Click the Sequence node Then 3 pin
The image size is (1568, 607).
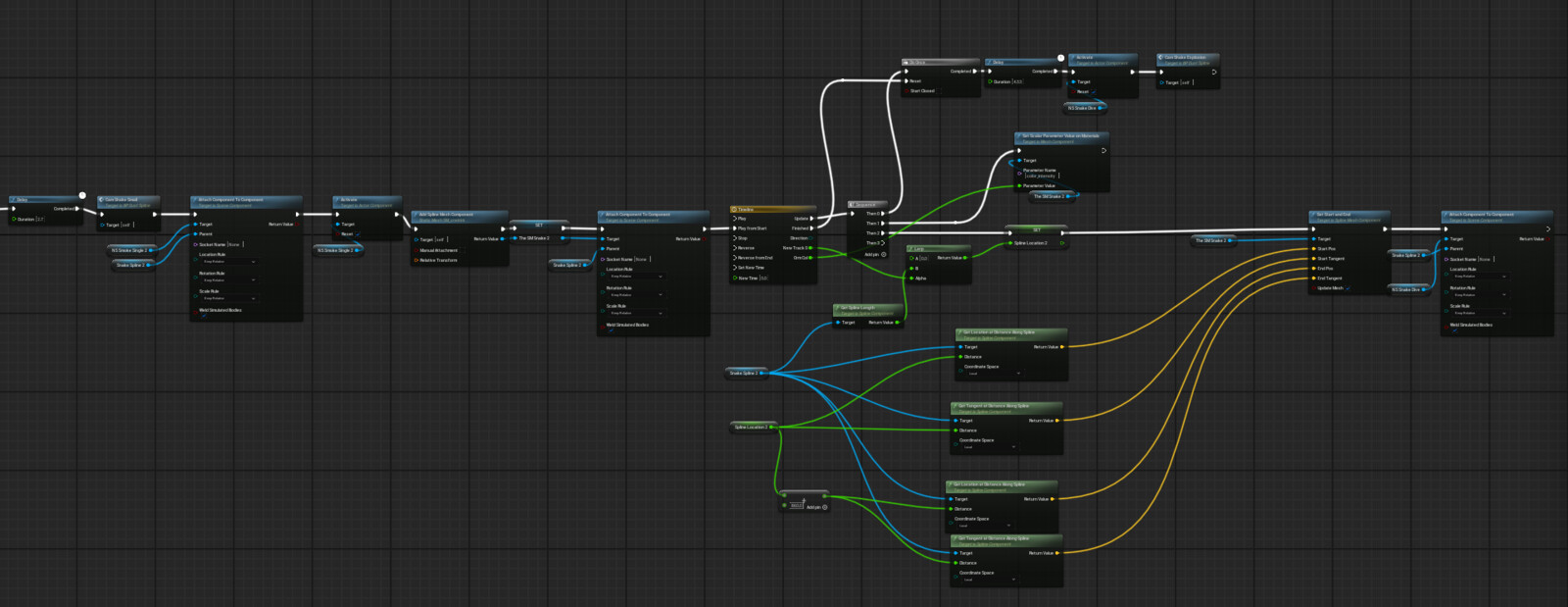pos(883,243)
